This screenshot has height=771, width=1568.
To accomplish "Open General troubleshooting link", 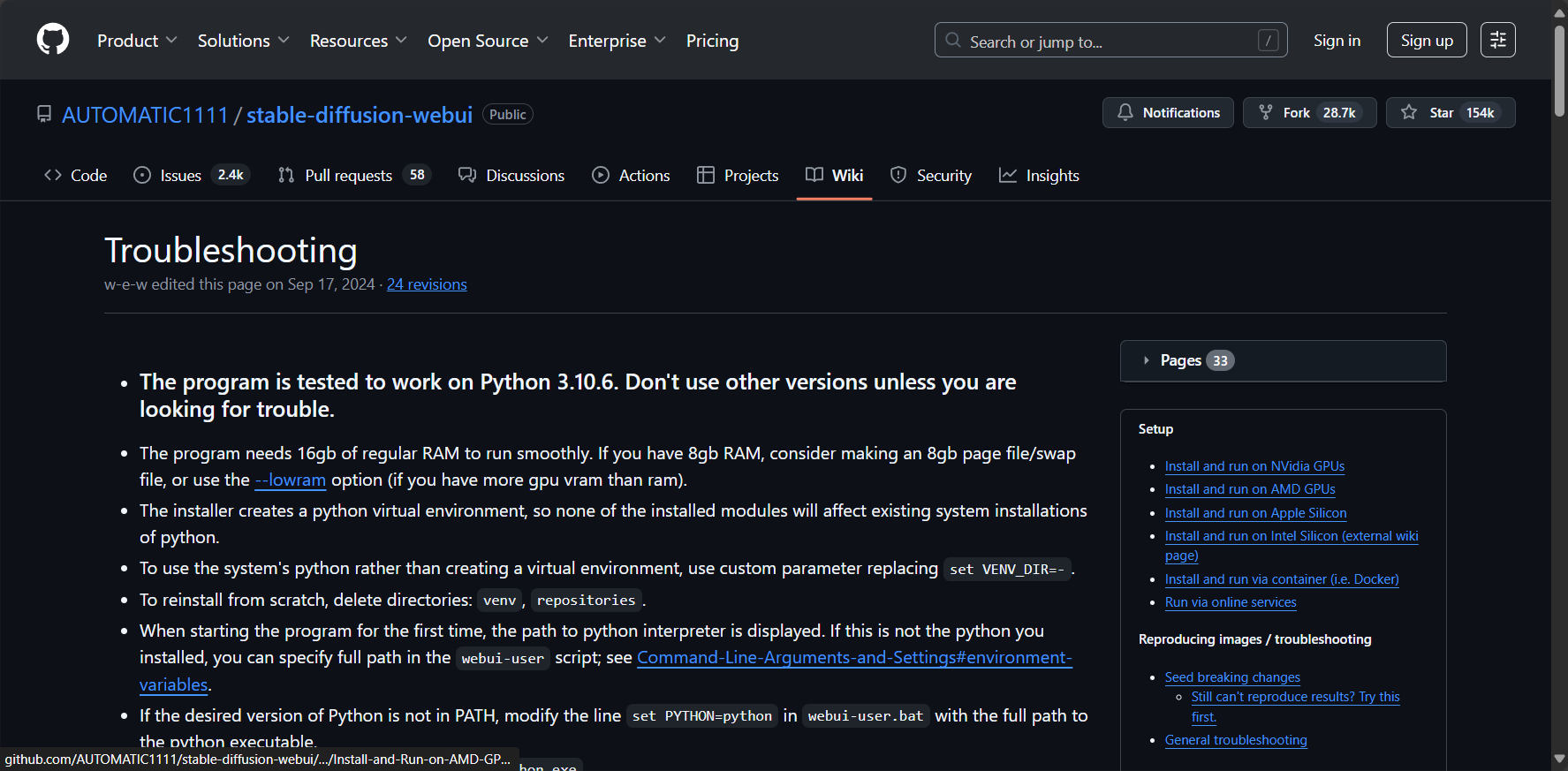I will click(1236, 740).
